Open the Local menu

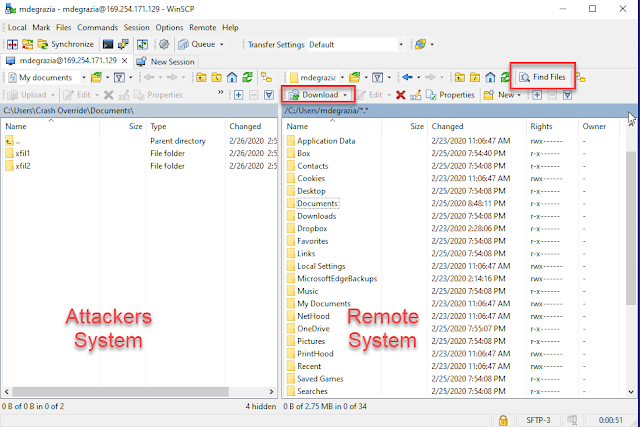coord(17,28)
